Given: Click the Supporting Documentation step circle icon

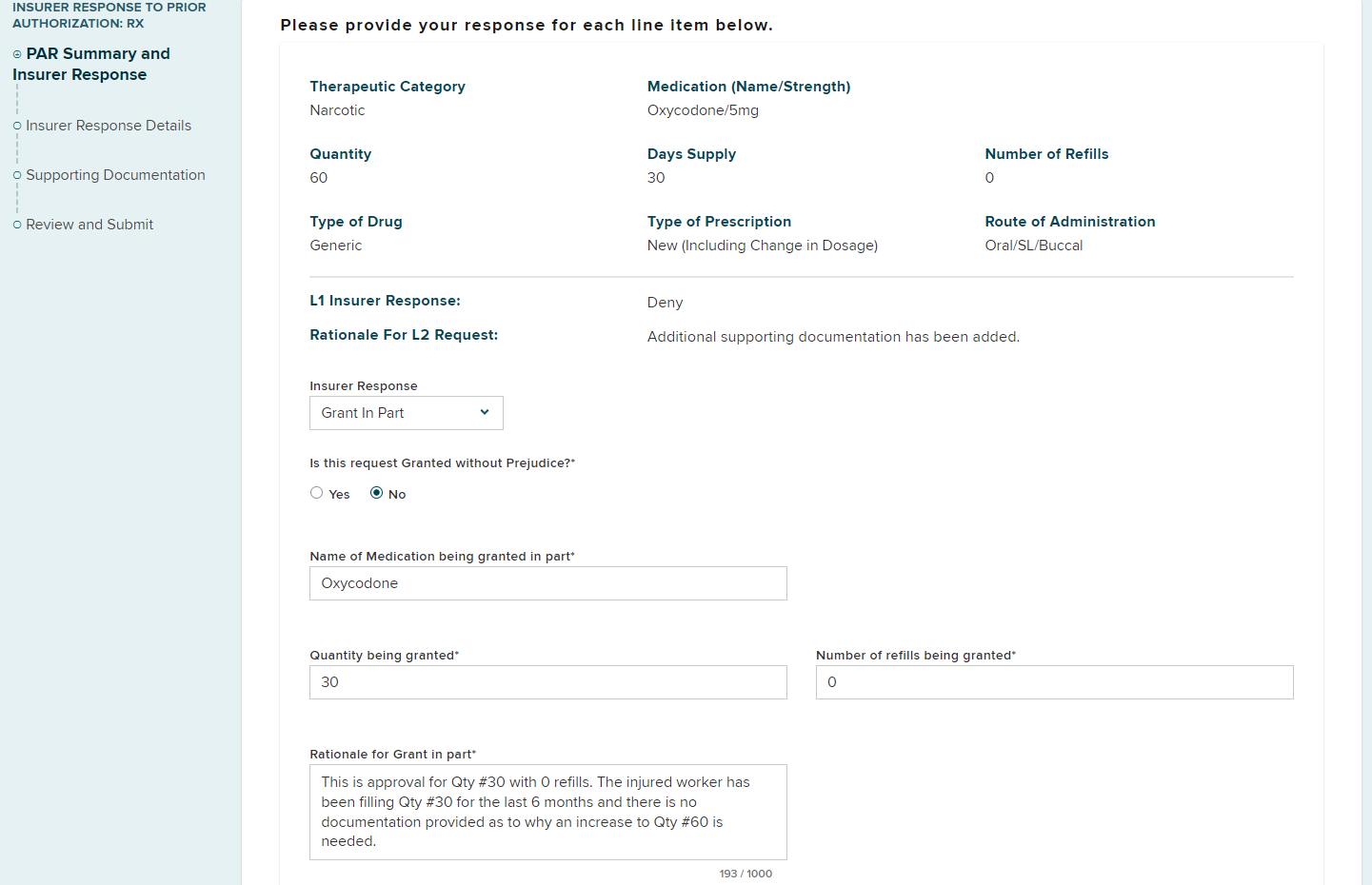Looking at the screenshot, I should tap(17, 175).
